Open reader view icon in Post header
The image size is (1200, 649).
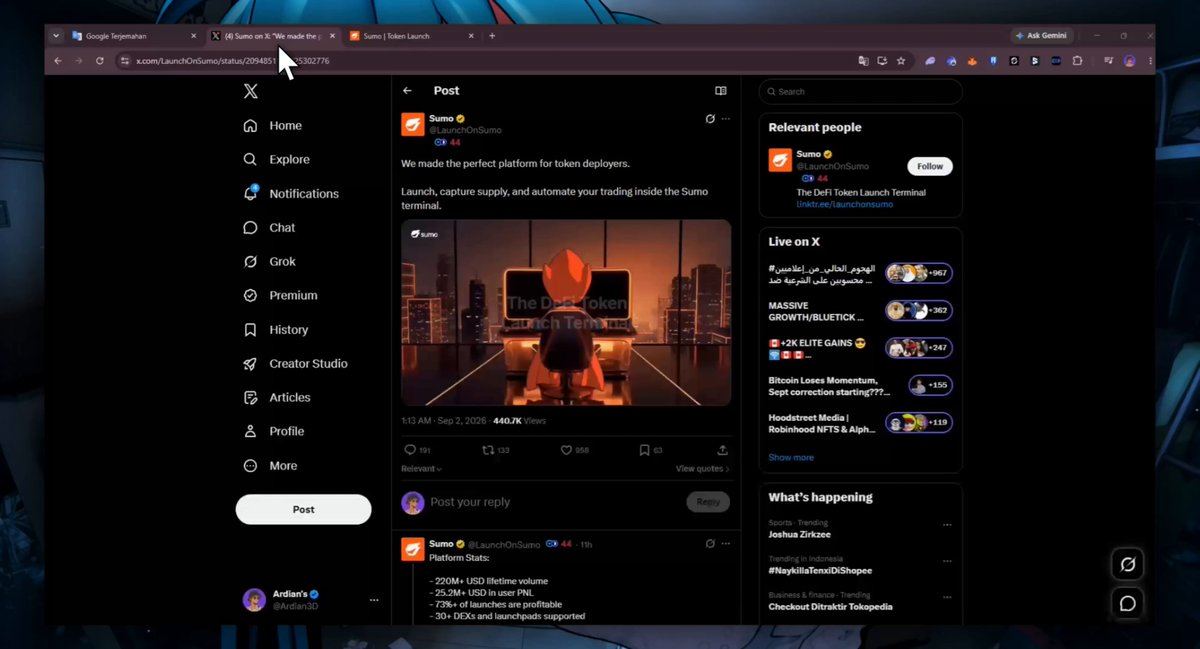pyautogui.click(x=720, y=91)
